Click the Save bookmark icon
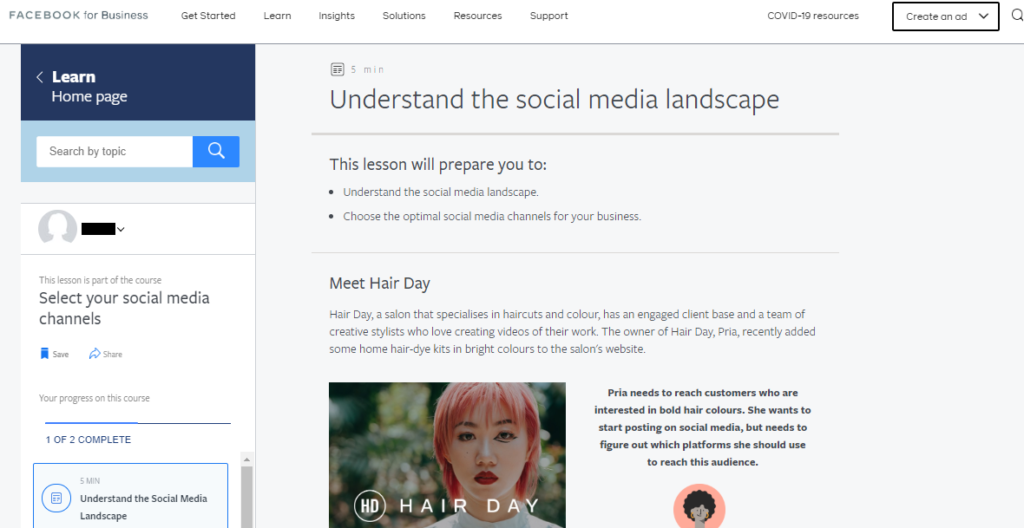The image size is (1024, 528). 44,354
